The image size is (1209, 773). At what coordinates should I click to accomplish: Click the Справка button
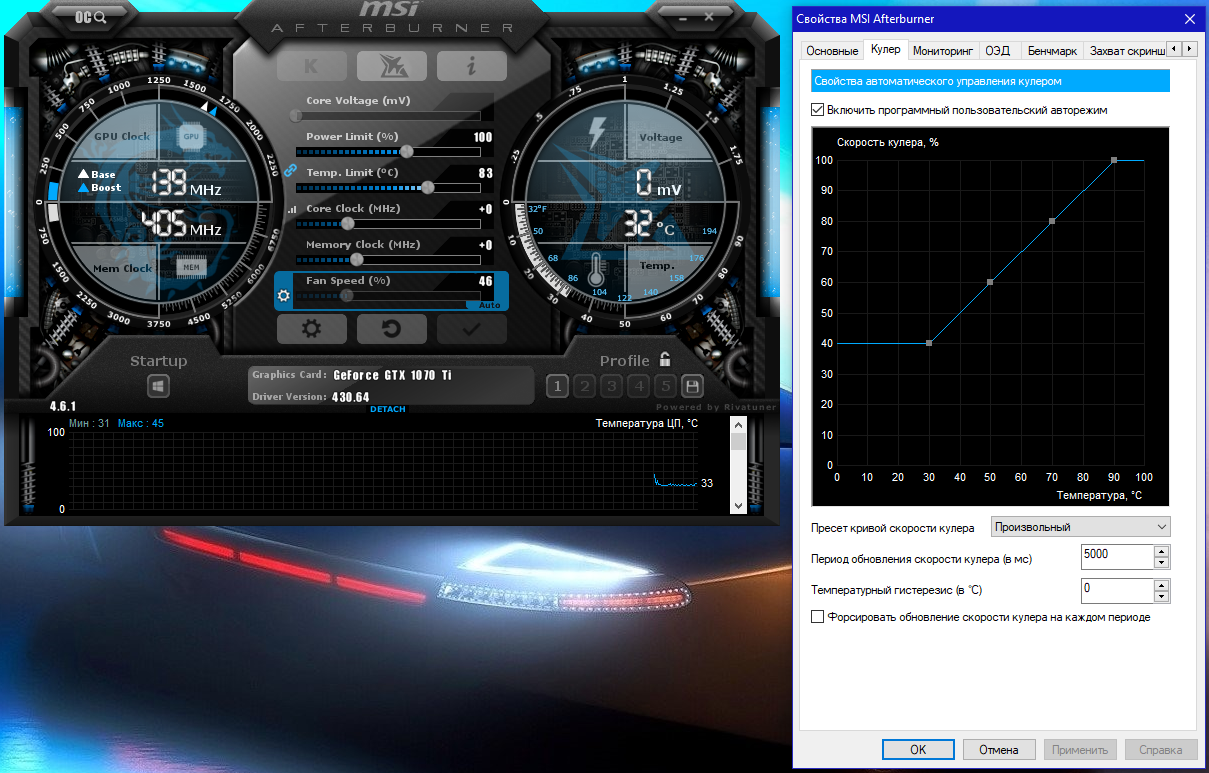[x=1161, y=749]
